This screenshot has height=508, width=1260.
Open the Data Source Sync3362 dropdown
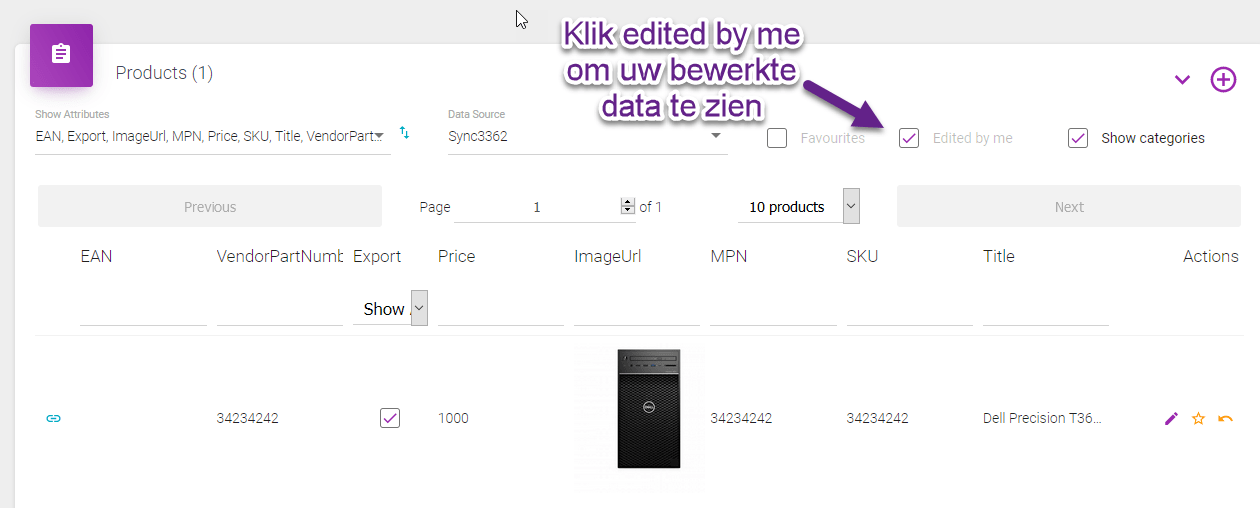point(587,137)
